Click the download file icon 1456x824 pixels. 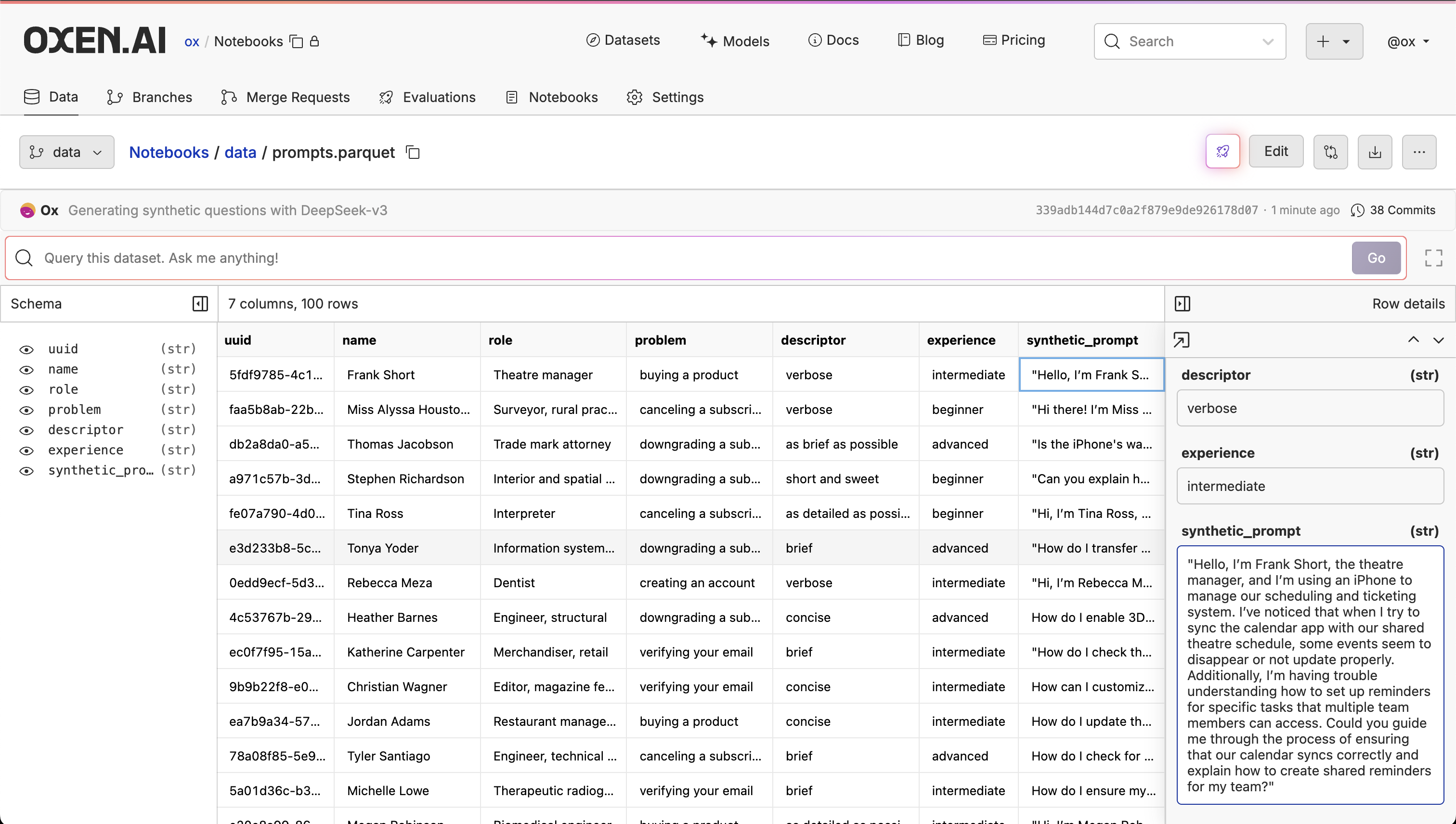pyautogui.click(x=1375, y=152)
